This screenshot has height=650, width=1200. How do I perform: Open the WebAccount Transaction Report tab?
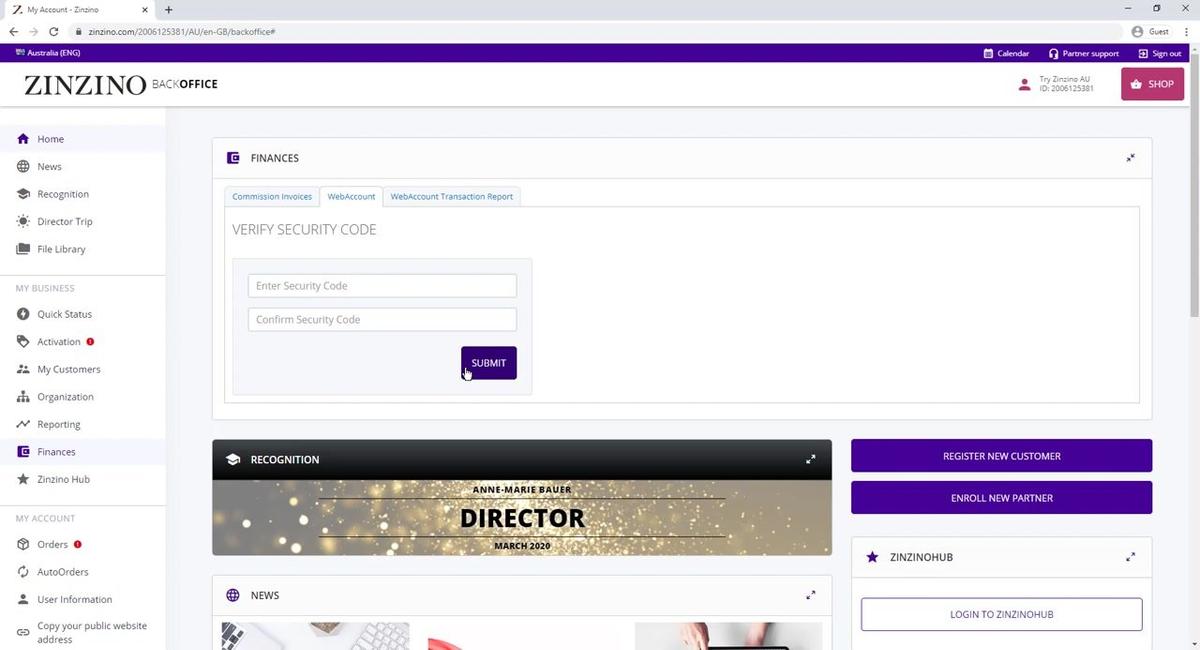tap(451, 196)
